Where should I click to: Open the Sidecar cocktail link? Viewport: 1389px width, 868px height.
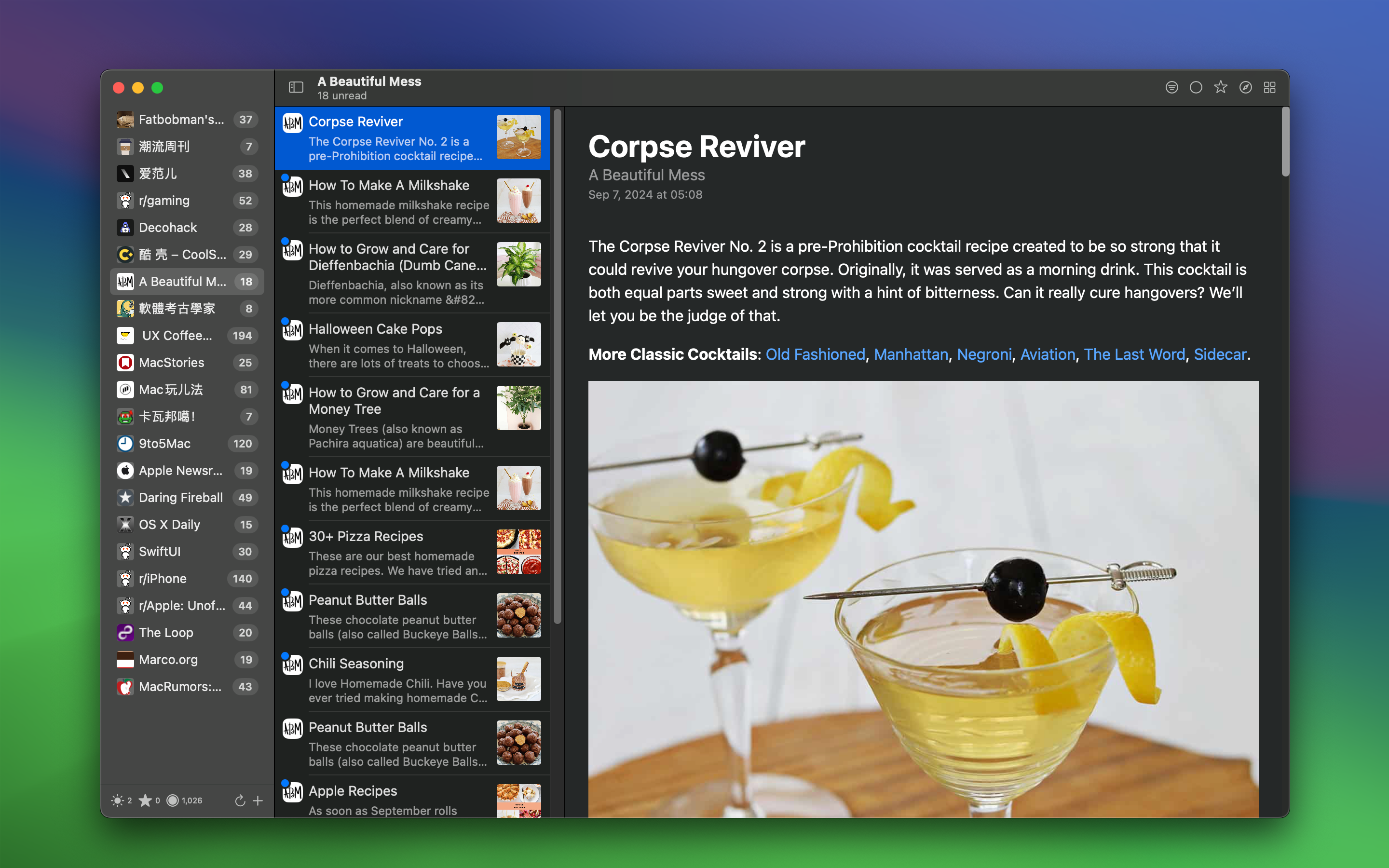coord(1220,354)
